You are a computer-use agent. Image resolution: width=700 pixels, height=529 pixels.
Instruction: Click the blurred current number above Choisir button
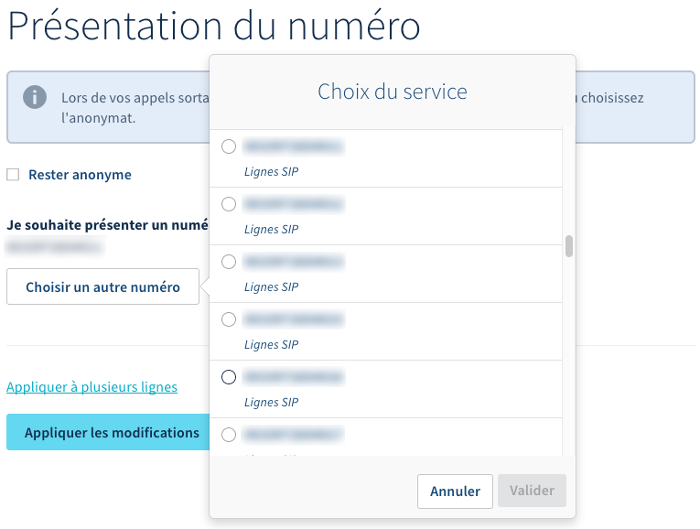[x=48, y=246]
